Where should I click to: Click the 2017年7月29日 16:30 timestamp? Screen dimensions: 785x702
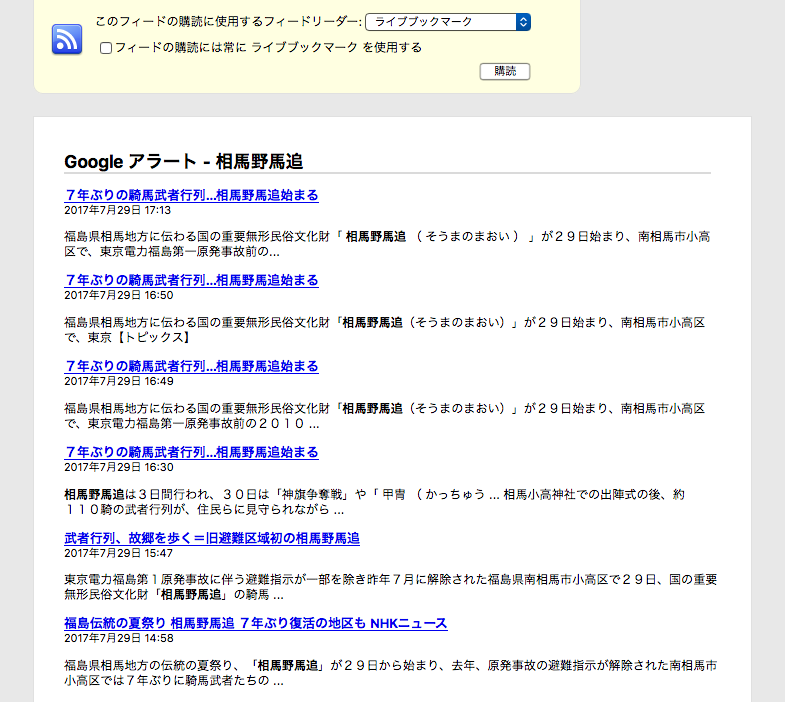tap(119, 468)
